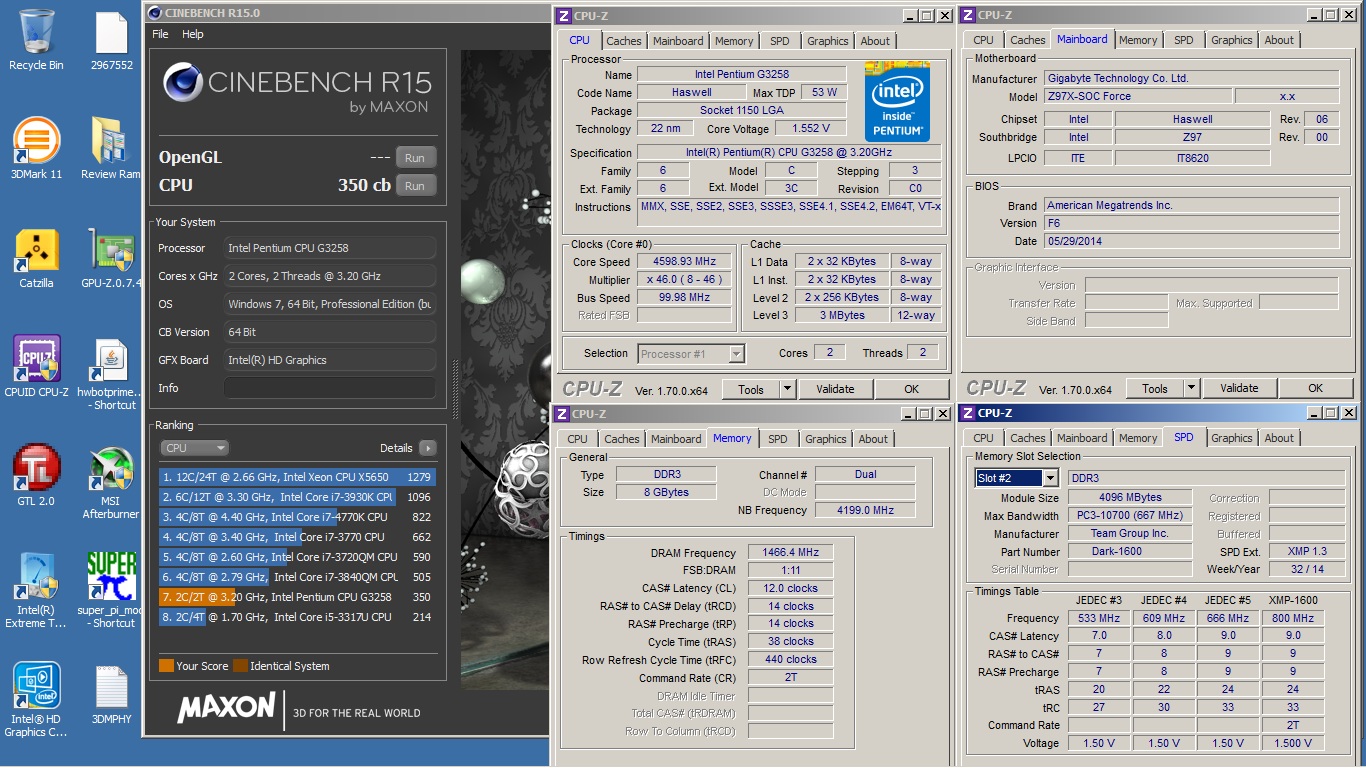The image size is (1366, 768).
Task: Click Tools button in CPU-Z Mainboard window
Action: (1155, 388)
